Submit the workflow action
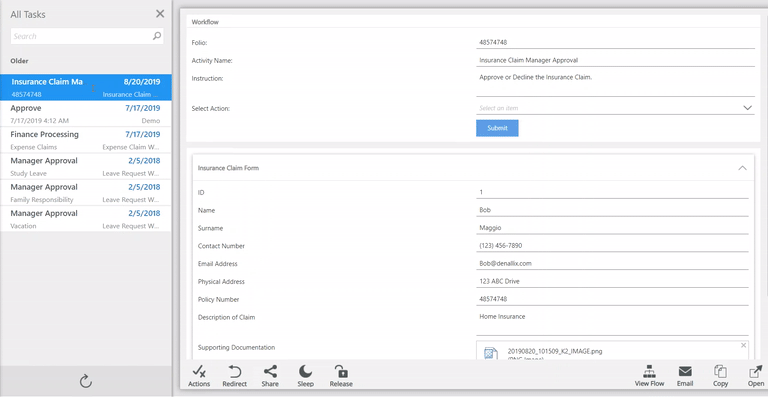 coord(497,128)
